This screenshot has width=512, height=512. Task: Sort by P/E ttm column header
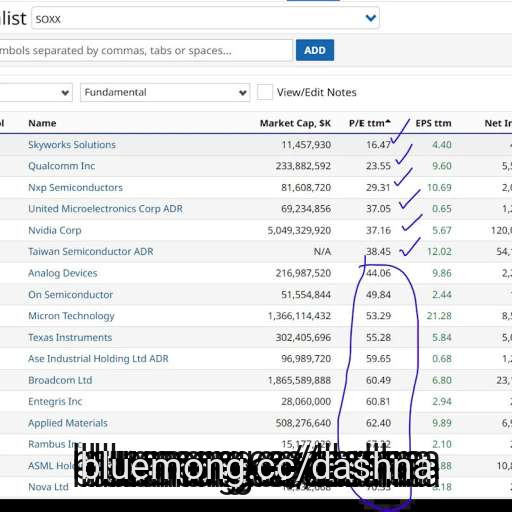369,123
